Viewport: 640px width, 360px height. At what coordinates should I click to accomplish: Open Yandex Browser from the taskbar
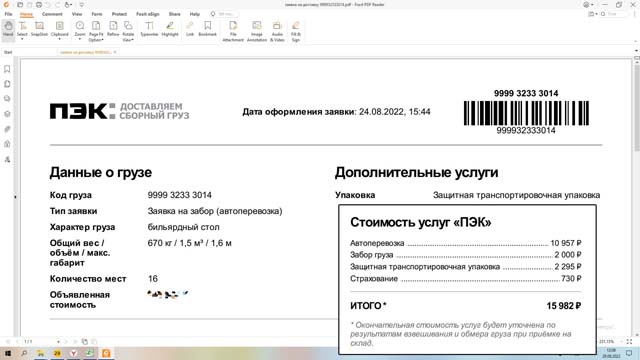(73, 353)
